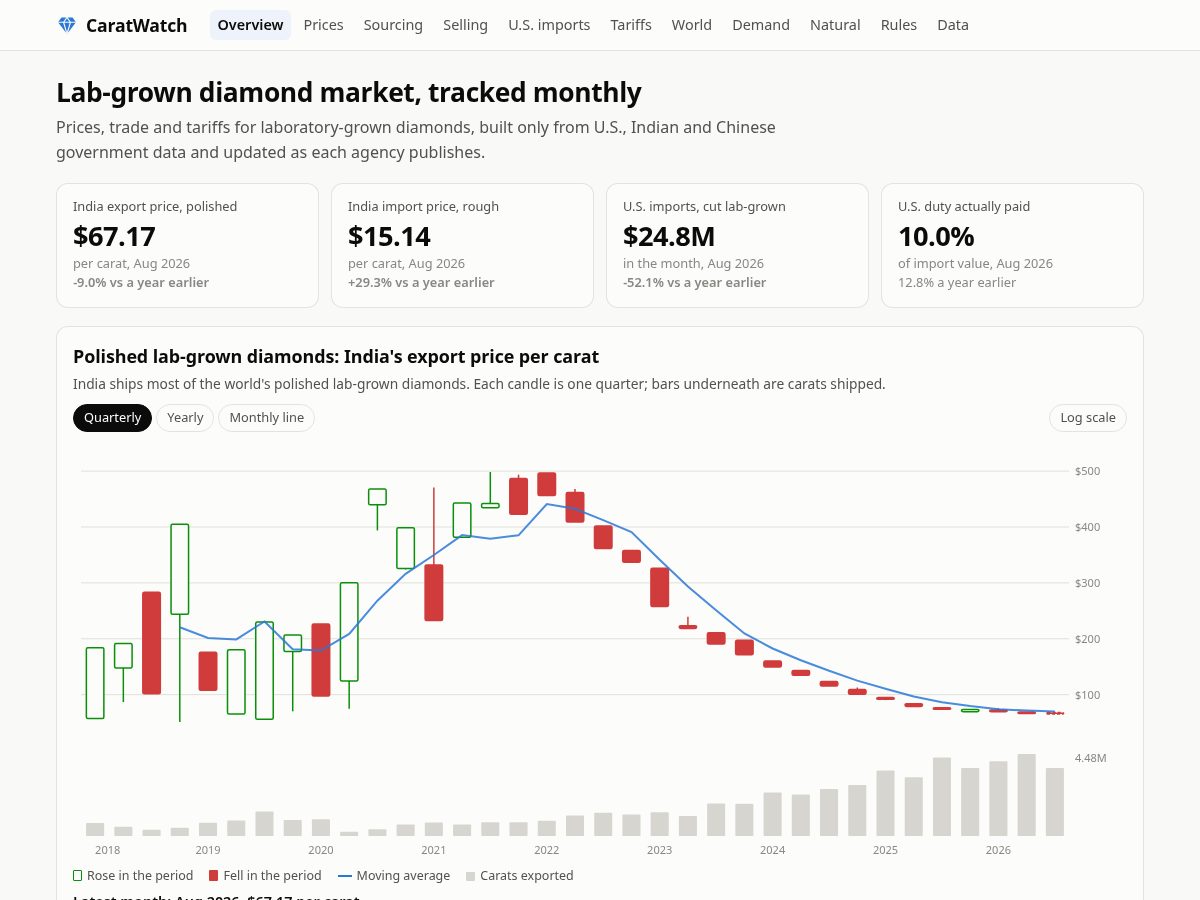Image resolution: width=1200 pixels, height=900 pixels.
Task: Click the $67.17 price value
Action: [x=114, y=236]
